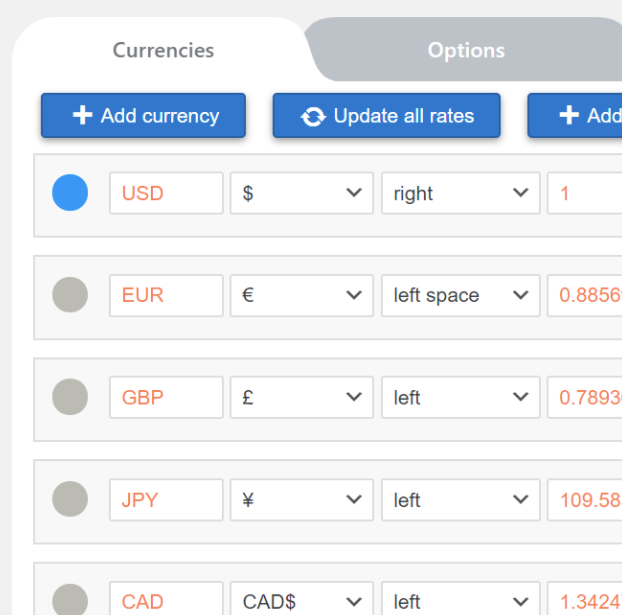This screenshot has width=622, height=615.
Task: Click the plus icon on Add currency
Action: (x=82, y=116)
